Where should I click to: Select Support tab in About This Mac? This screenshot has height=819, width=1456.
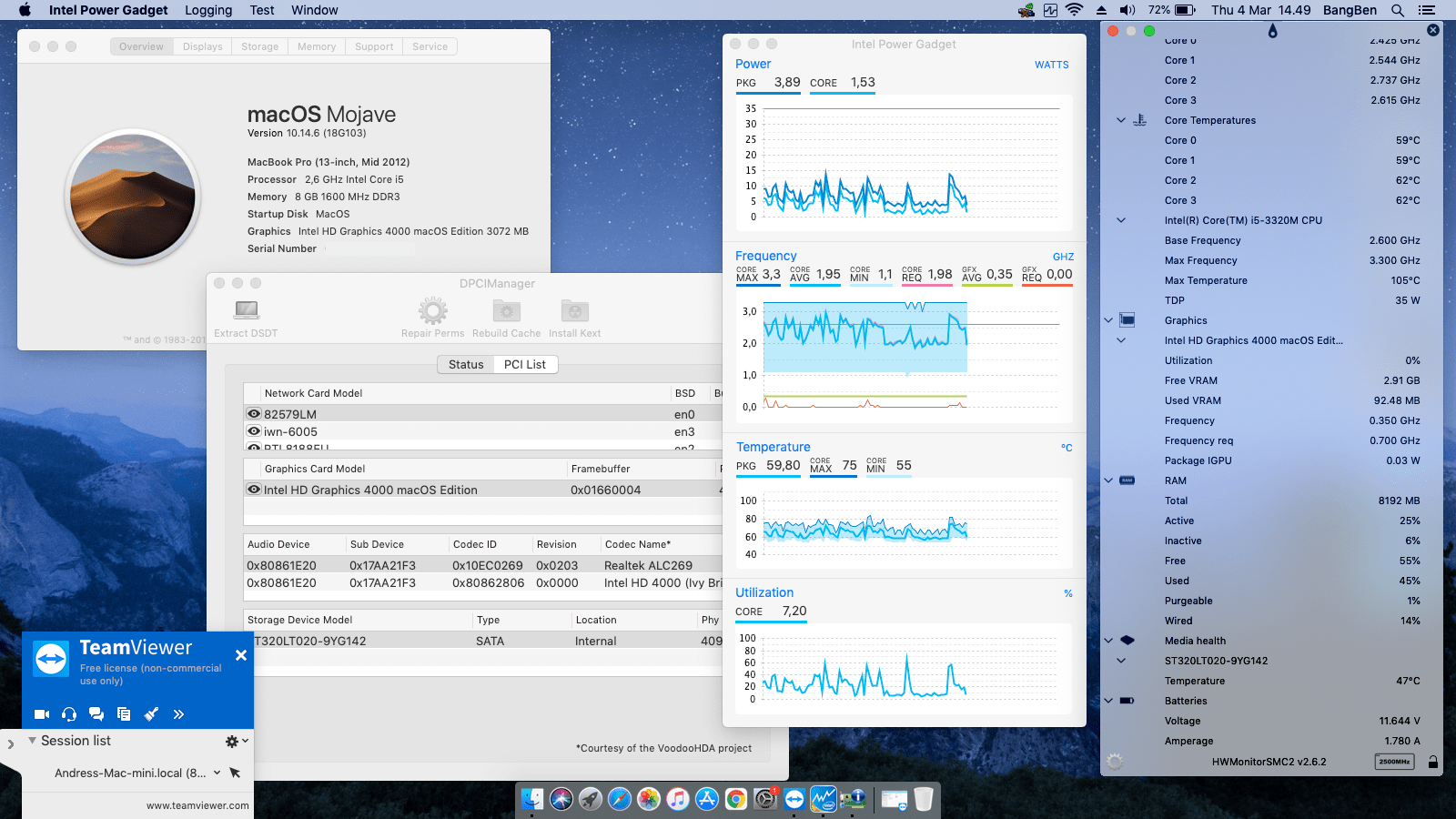pyautogui.click(x=374, y=46)
